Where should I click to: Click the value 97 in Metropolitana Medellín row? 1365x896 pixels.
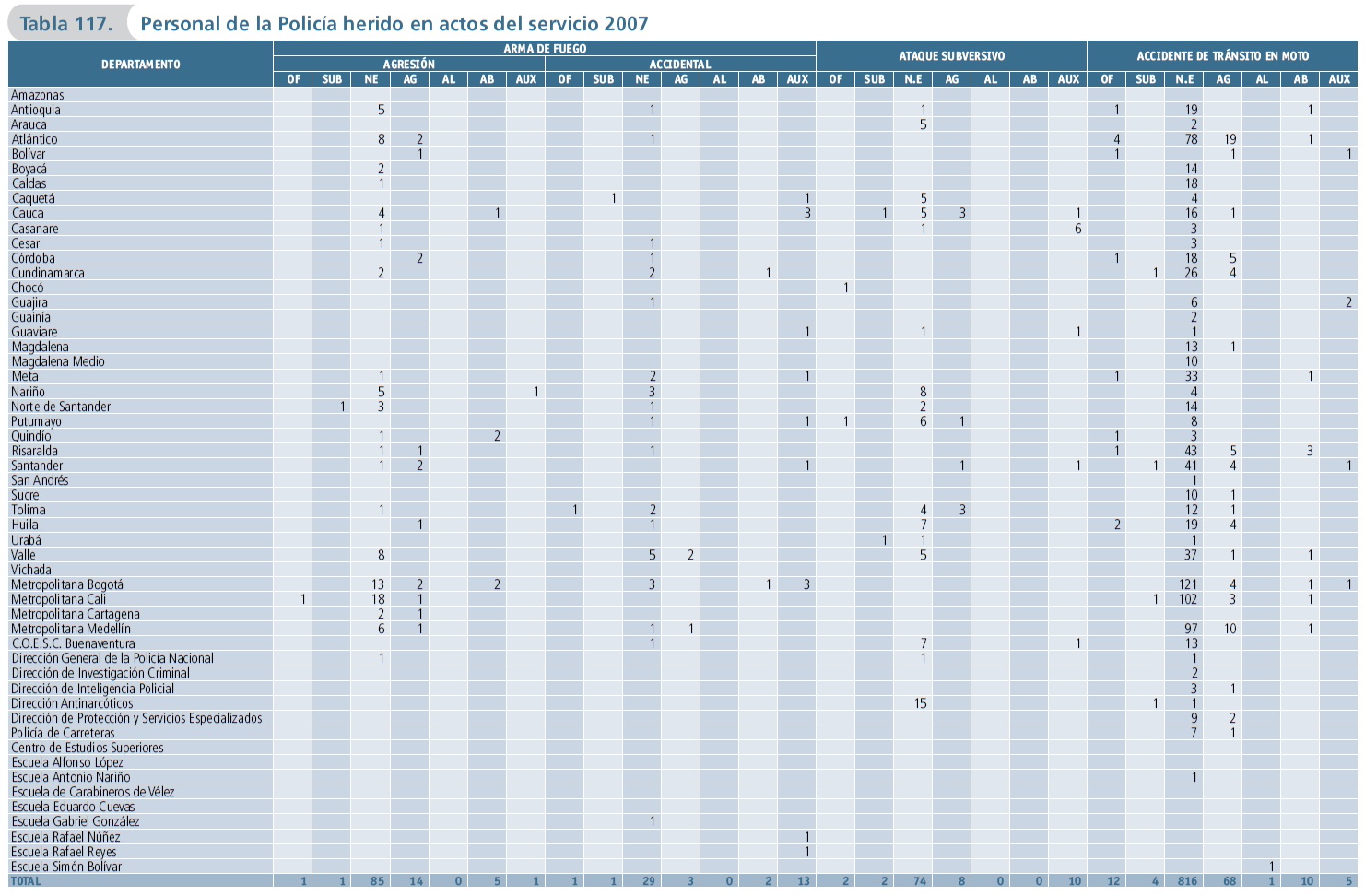[1190, 629]
